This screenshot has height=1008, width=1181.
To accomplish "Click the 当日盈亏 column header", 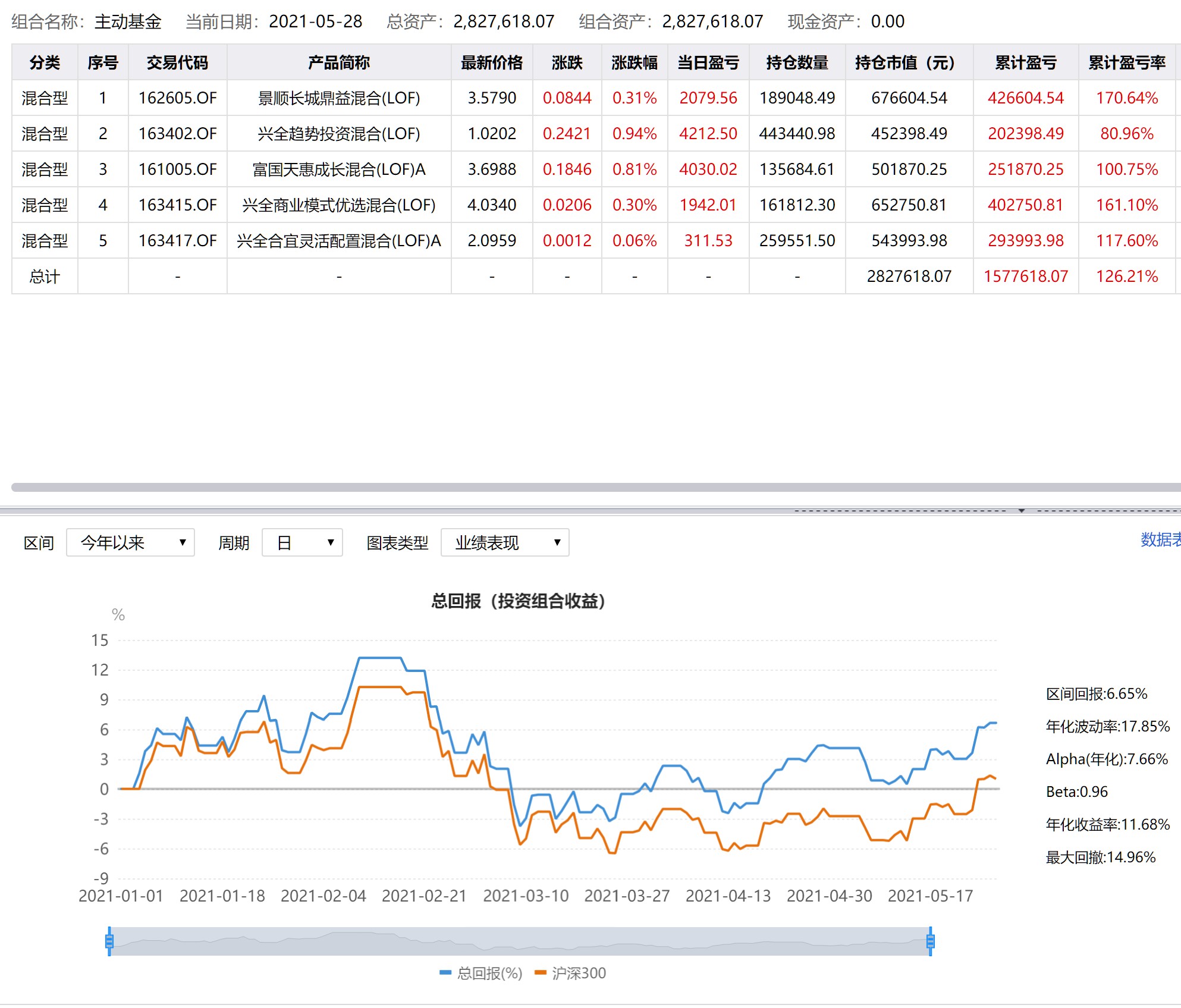I will pyautogui.click(x=708, y=62).
